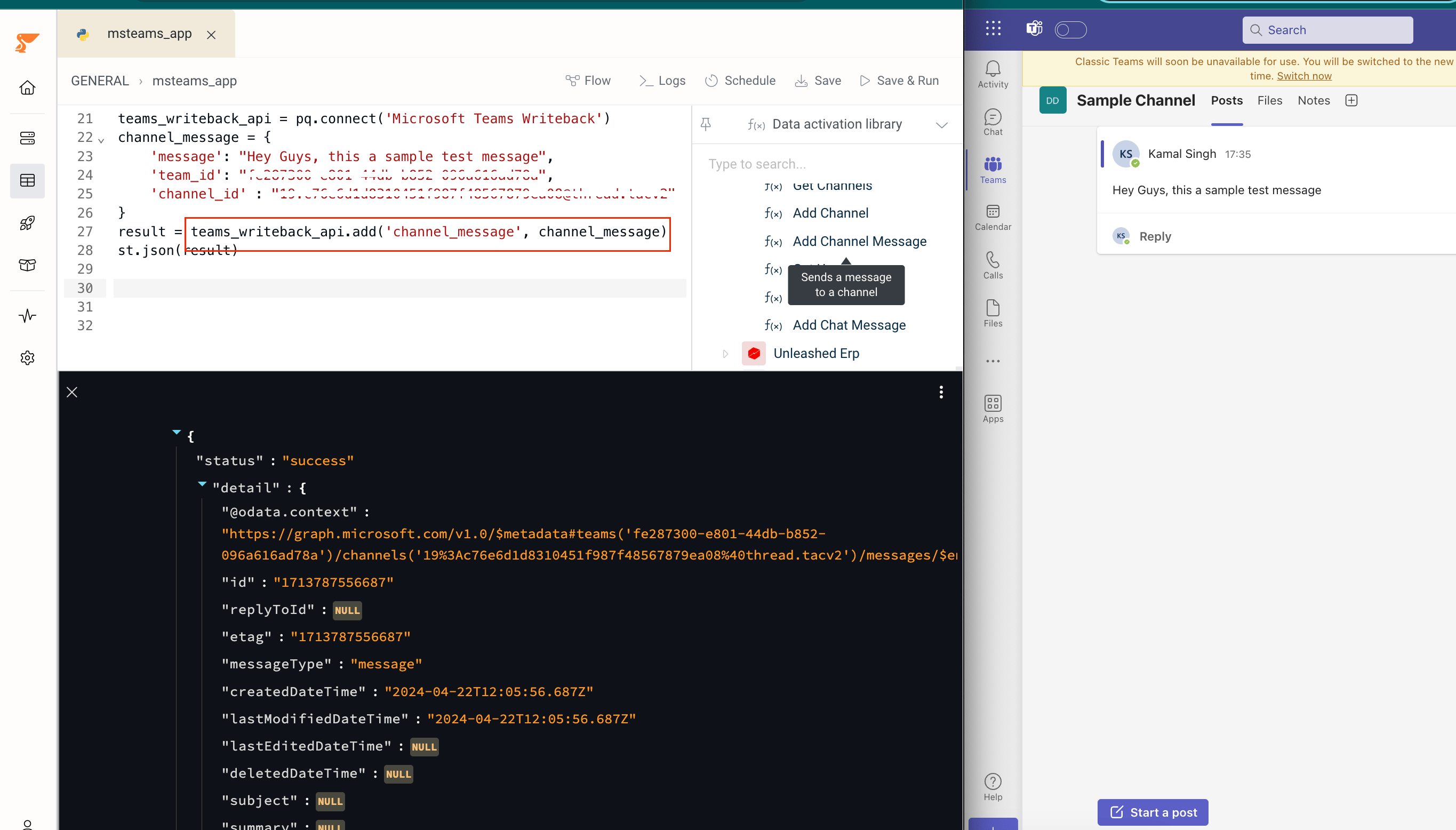Screen dimensions: 1456x830
Task: Open more options ellipsis in Teams sidebar
Action: 993,362
